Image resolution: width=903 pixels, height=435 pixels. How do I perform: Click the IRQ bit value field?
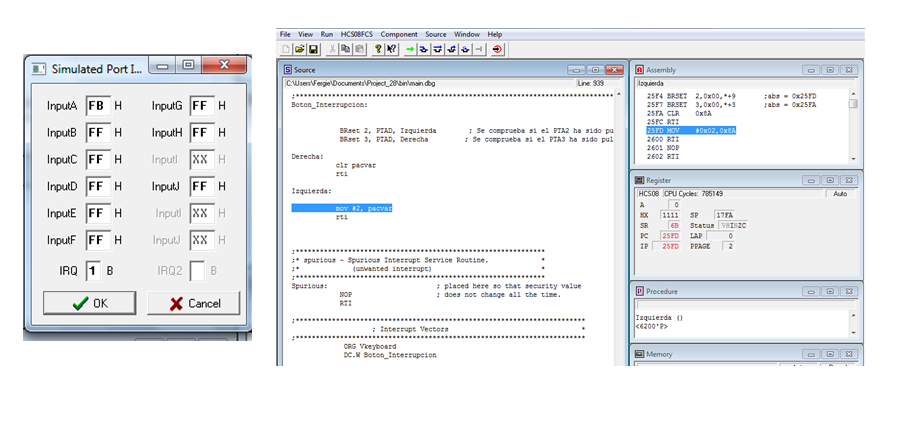[x=93, y=270]
